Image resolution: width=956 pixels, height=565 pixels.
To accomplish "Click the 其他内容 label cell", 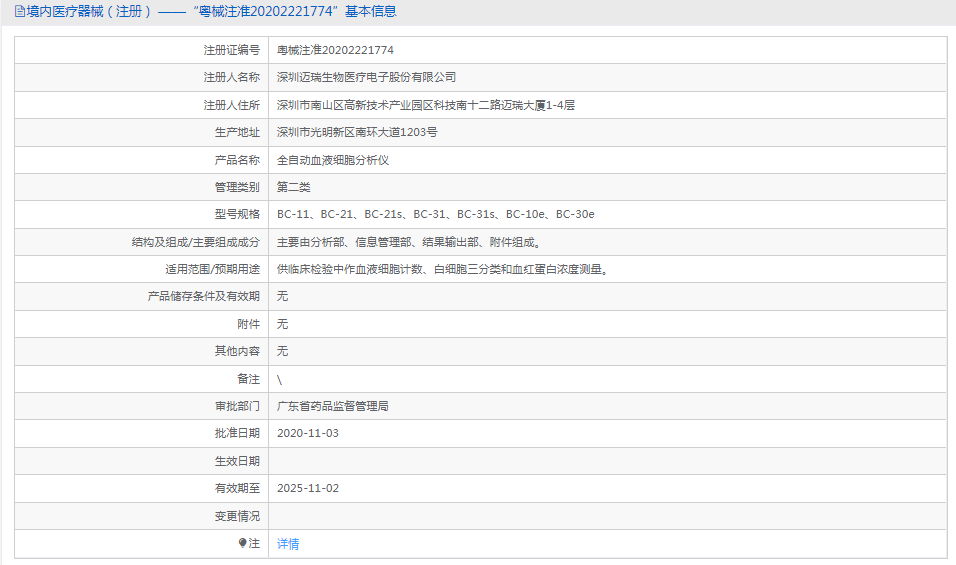I will (x=141, y=351).
